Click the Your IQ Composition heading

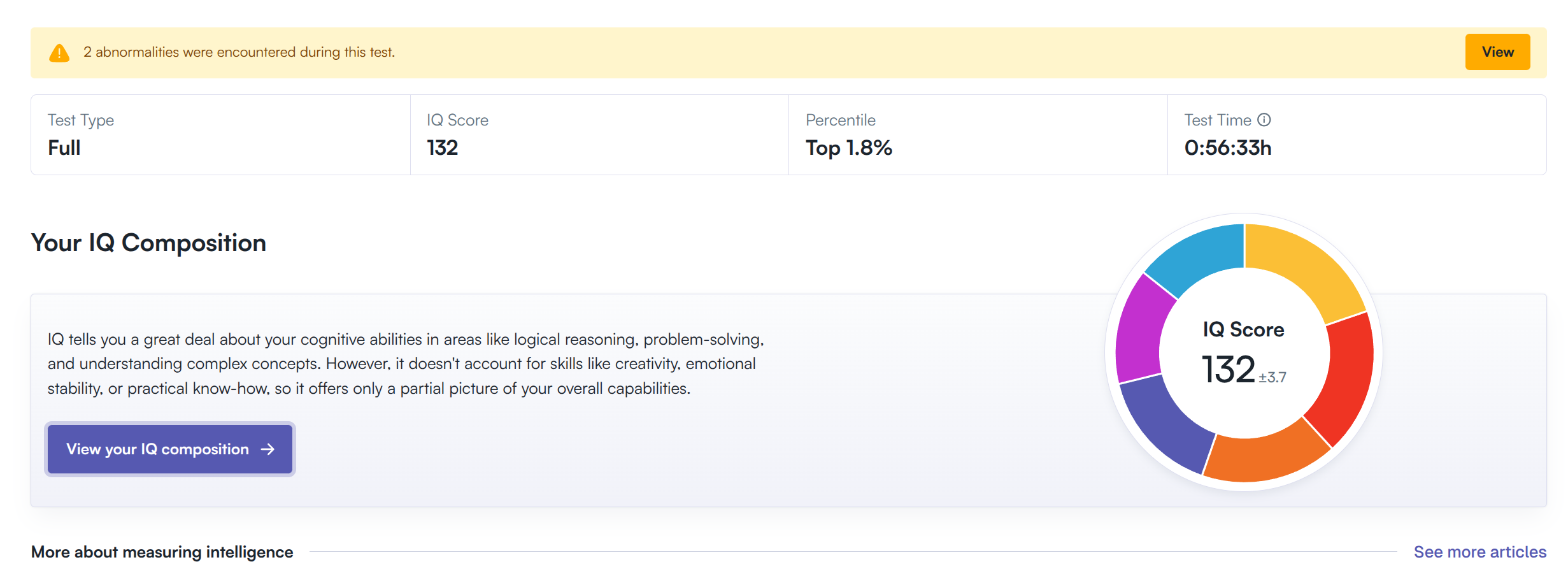point(148,243)
